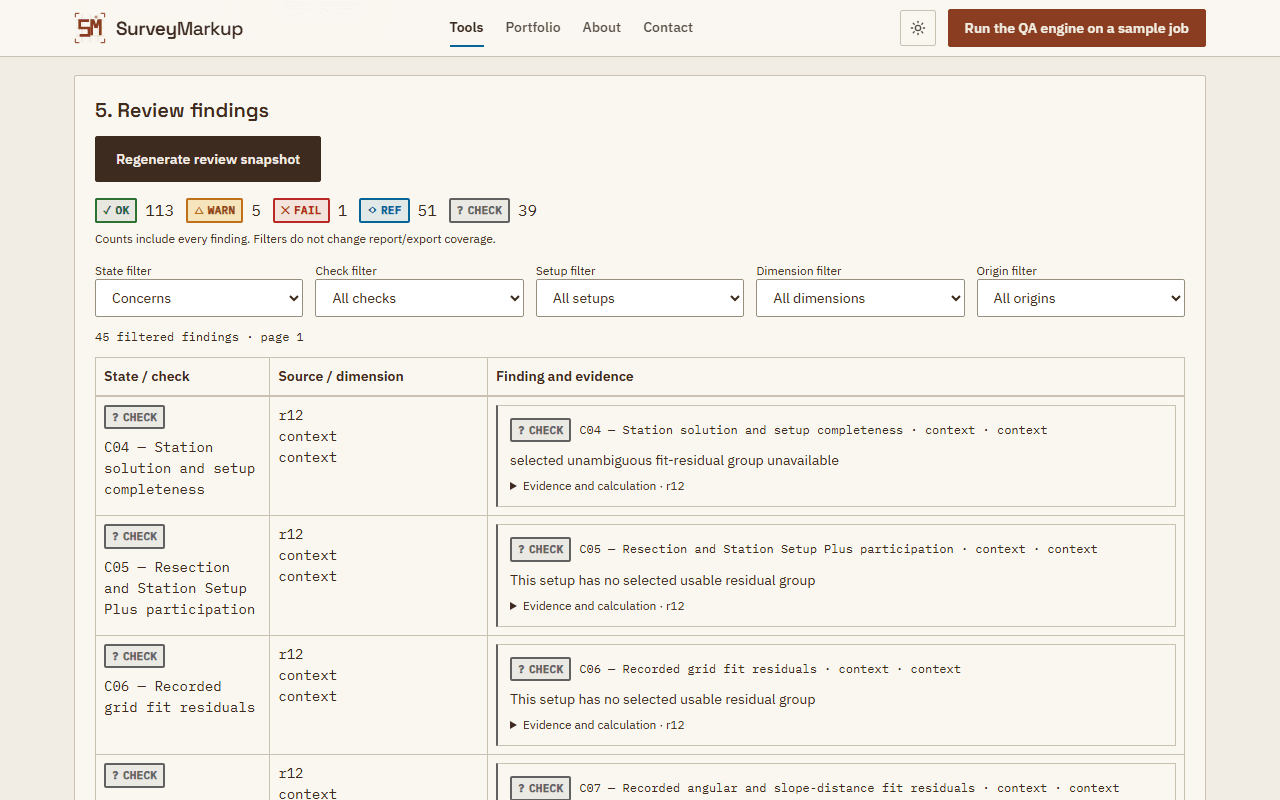Viewport: 1280px width, 800px height.
Task: Open the Origin filter dropdown
Action: 1081,298
